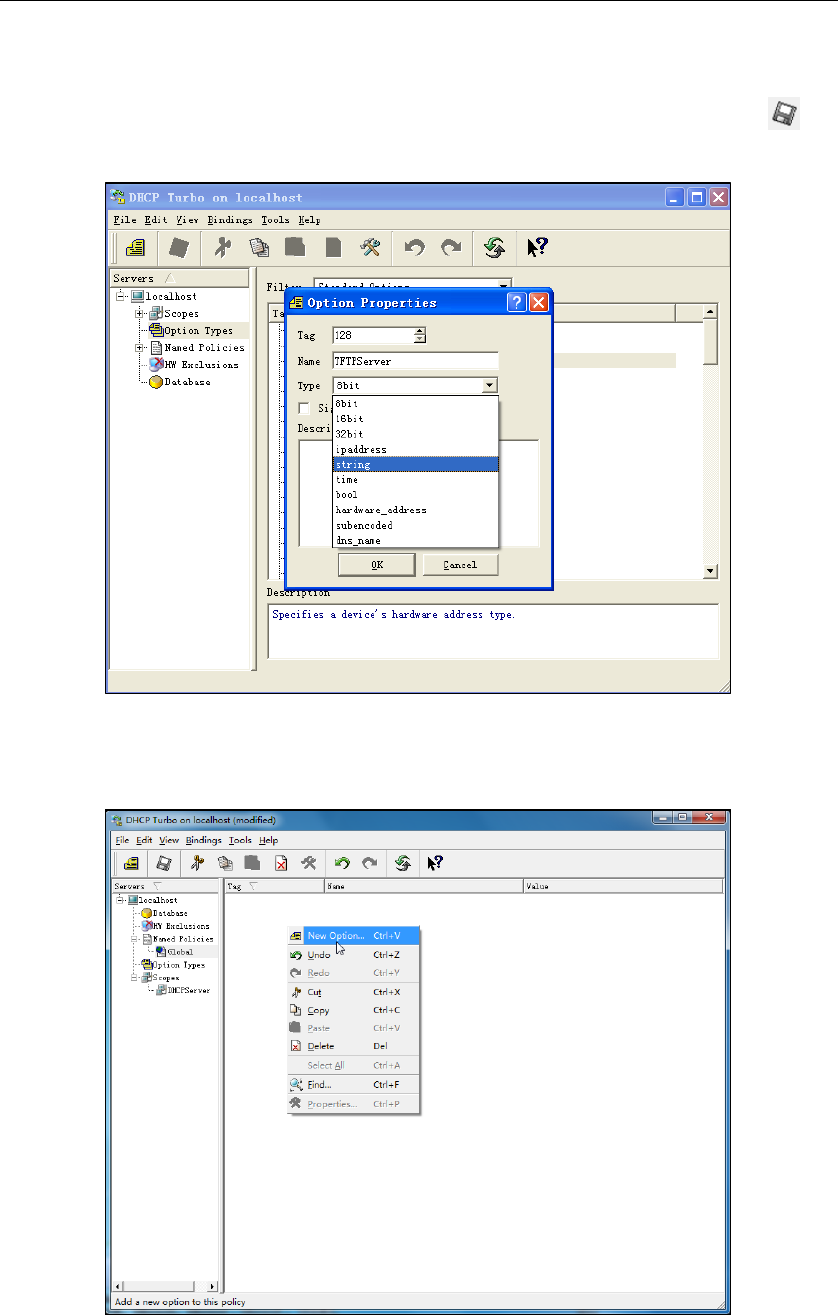Image resolution: width=838 pixels, height=1315 pixels.
Task: Click New icon in upper window toolbar
Action: pyautogui.click(x=135, y=246)
